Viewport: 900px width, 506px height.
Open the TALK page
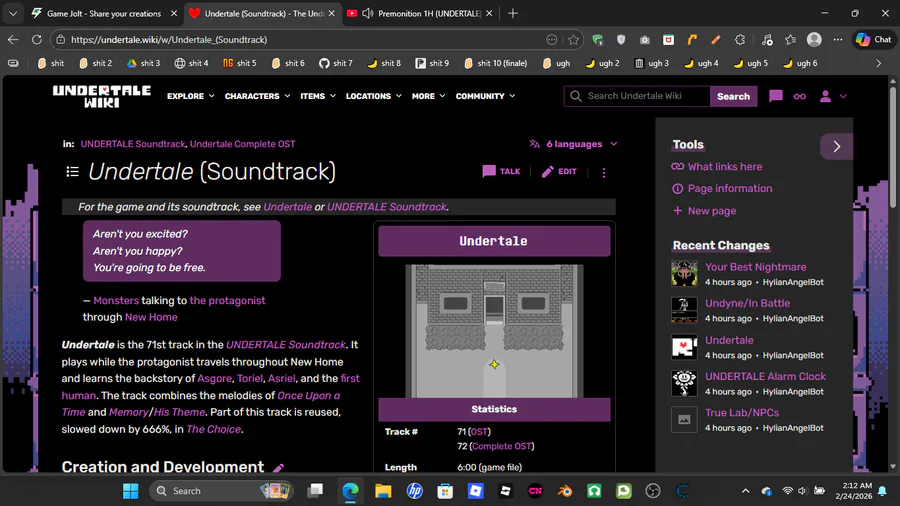pos(501,172)
